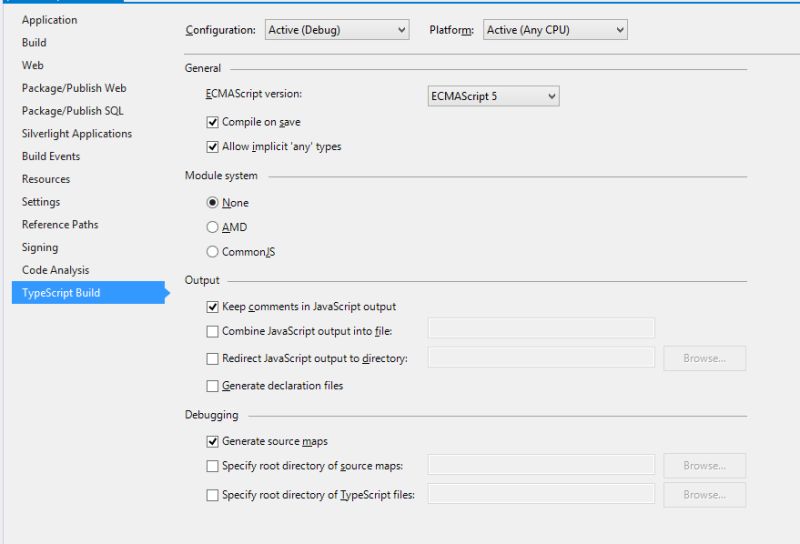Enable Specify root directory of TypeScript files
Viewport: 800px width, 544px height.
pyautogui.click(x=212, y=495)
